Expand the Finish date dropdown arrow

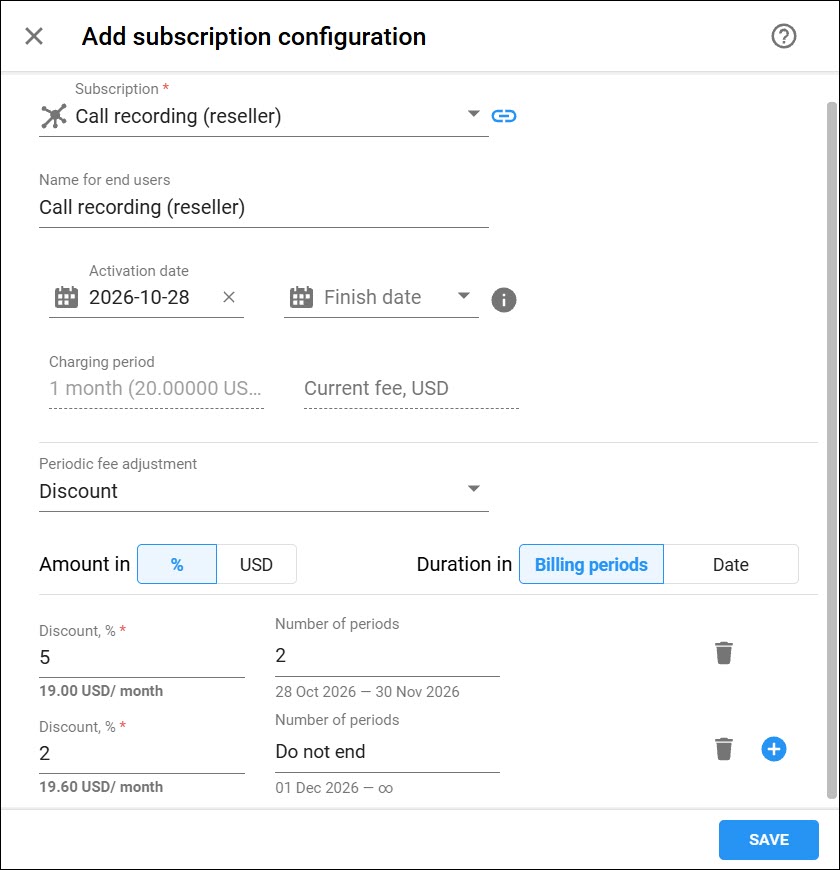(464, 296)
